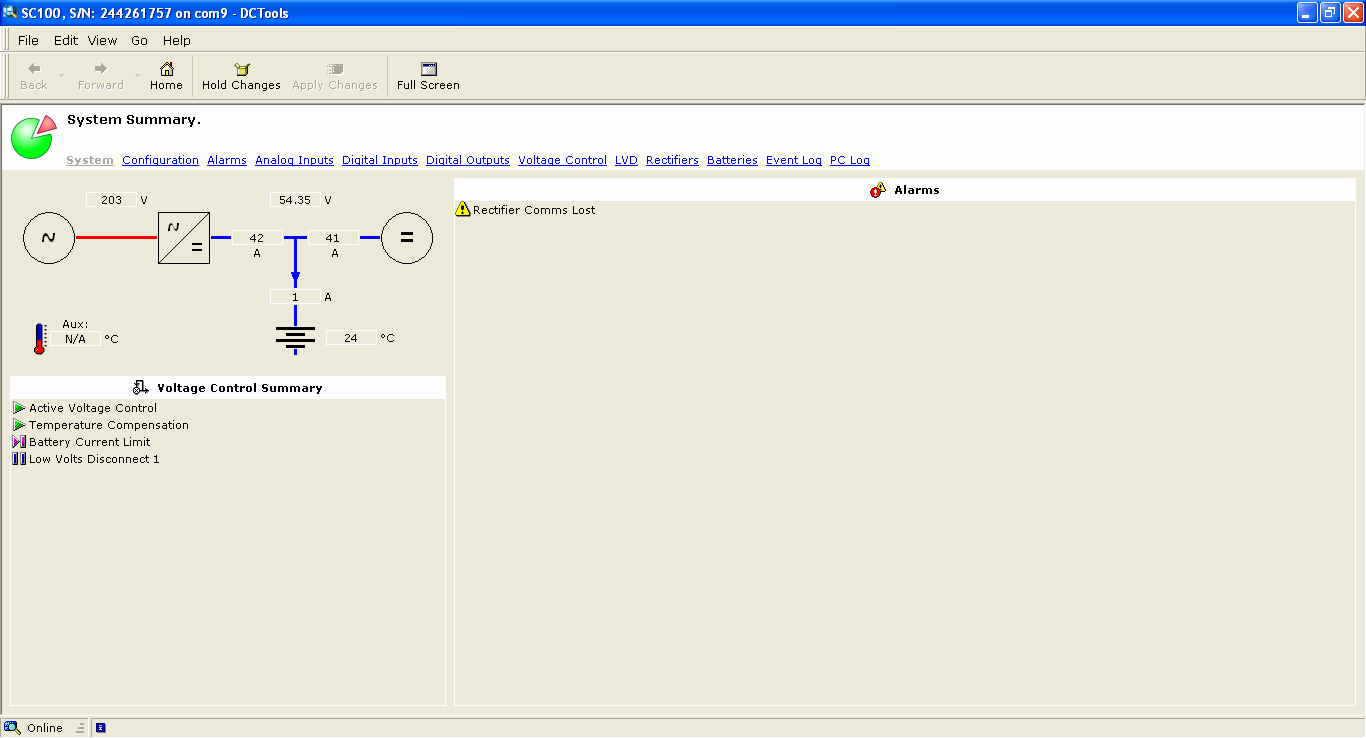Image resolution: width=1366 pixels, height=738 pixels.
Task: Open the File menu
Action: click(x=28, y=41)
